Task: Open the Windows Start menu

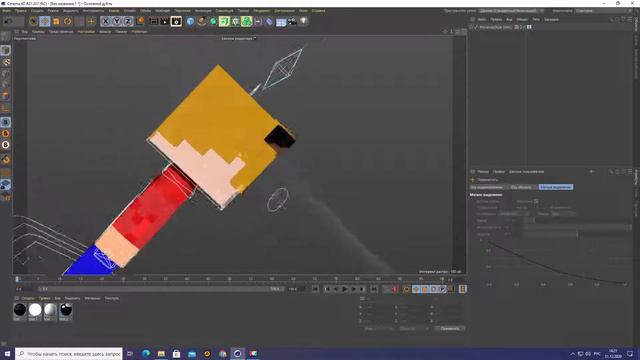Action: 7,354
